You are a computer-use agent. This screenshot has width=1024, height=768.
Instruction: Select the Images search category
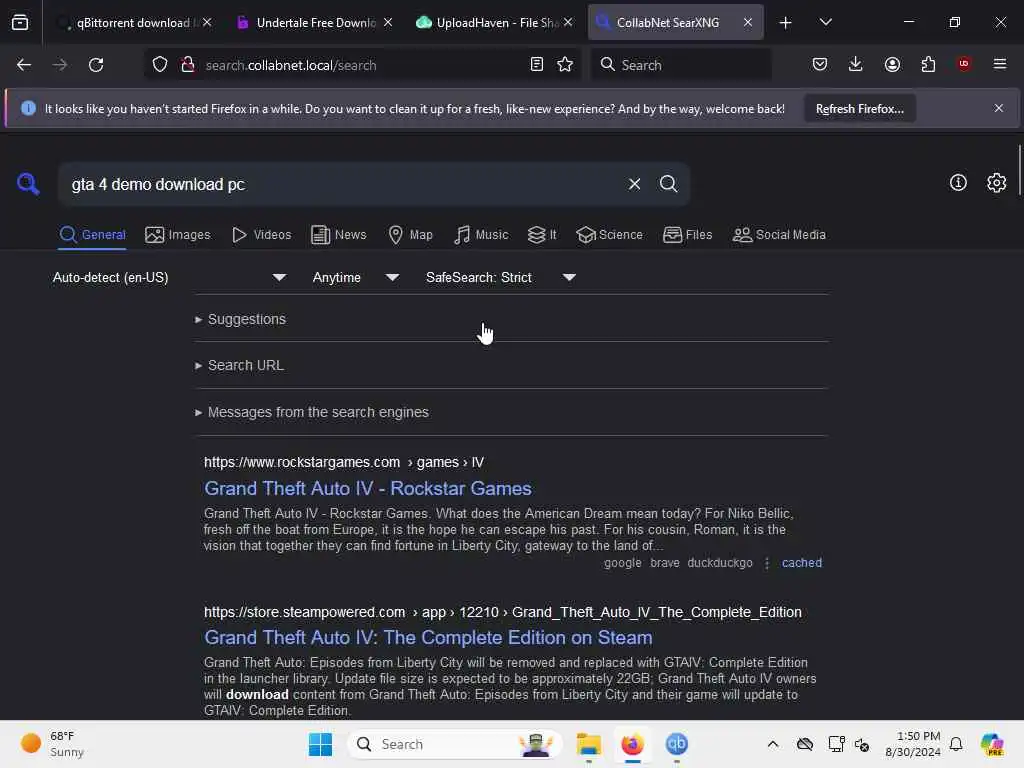(178, 234)
